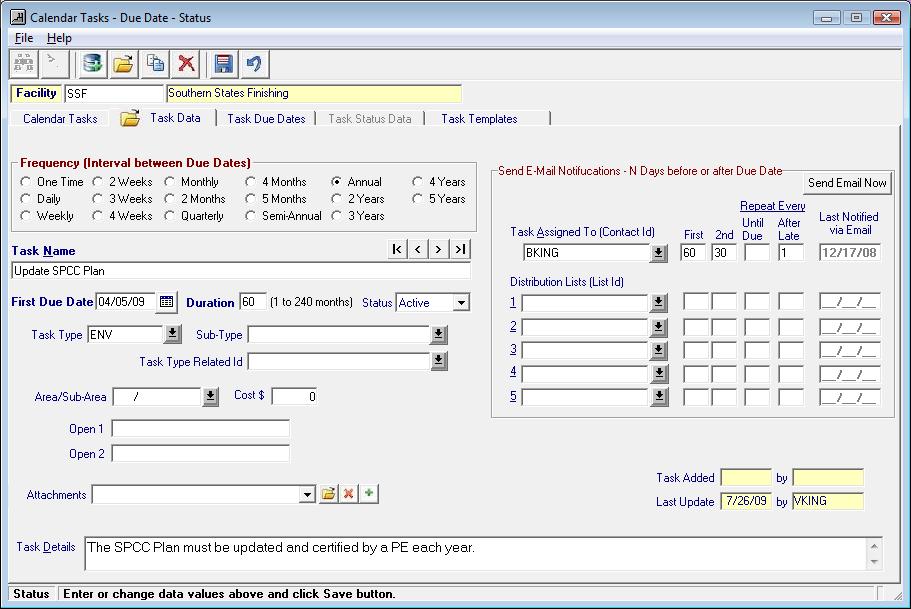911x609 pixels.
Task: Expand Task Assigned To BKING dropdown
Action: (x=658, y=253)
